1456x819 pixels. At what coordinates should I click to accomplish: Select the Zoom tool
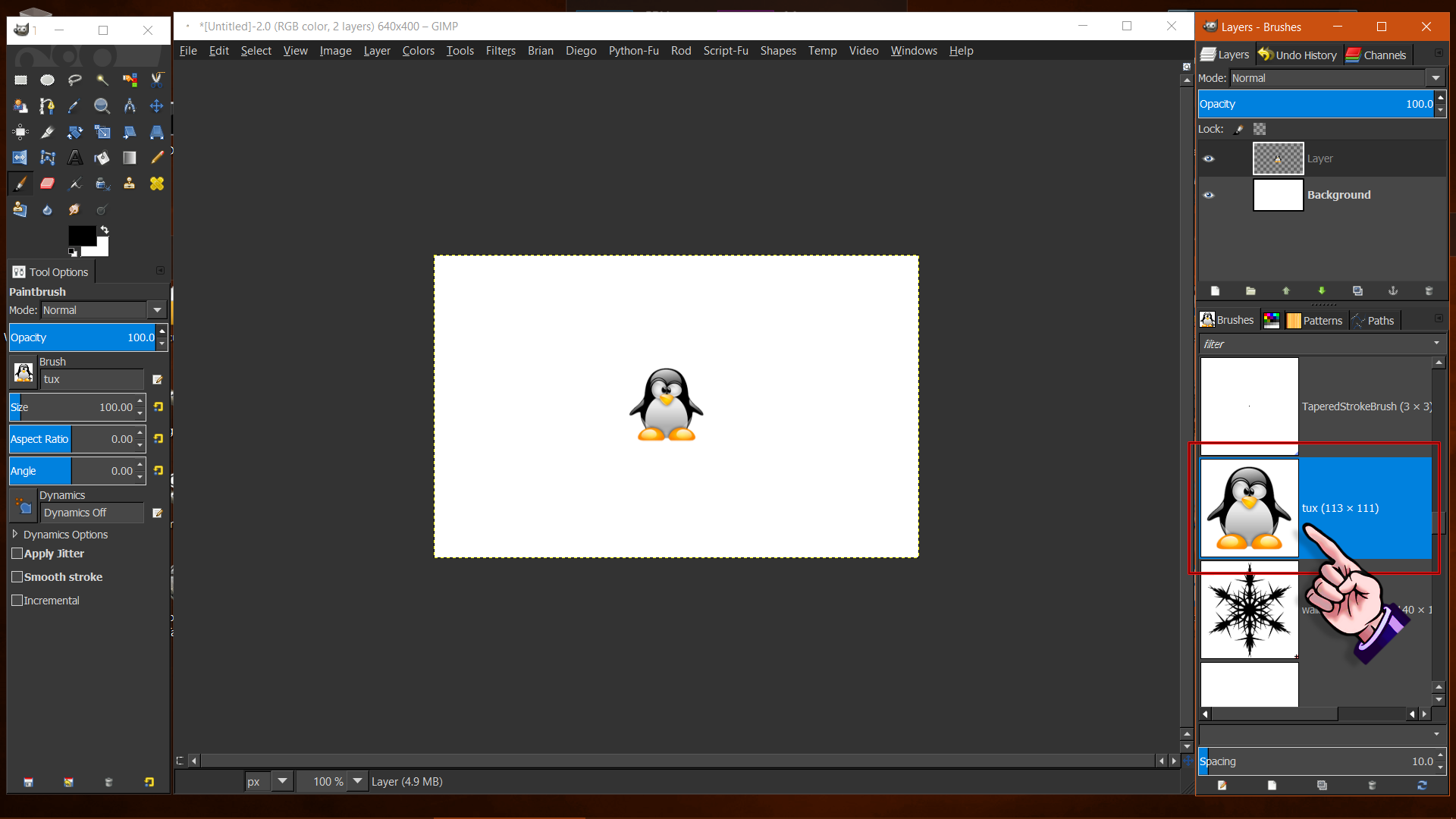[102, 106]
